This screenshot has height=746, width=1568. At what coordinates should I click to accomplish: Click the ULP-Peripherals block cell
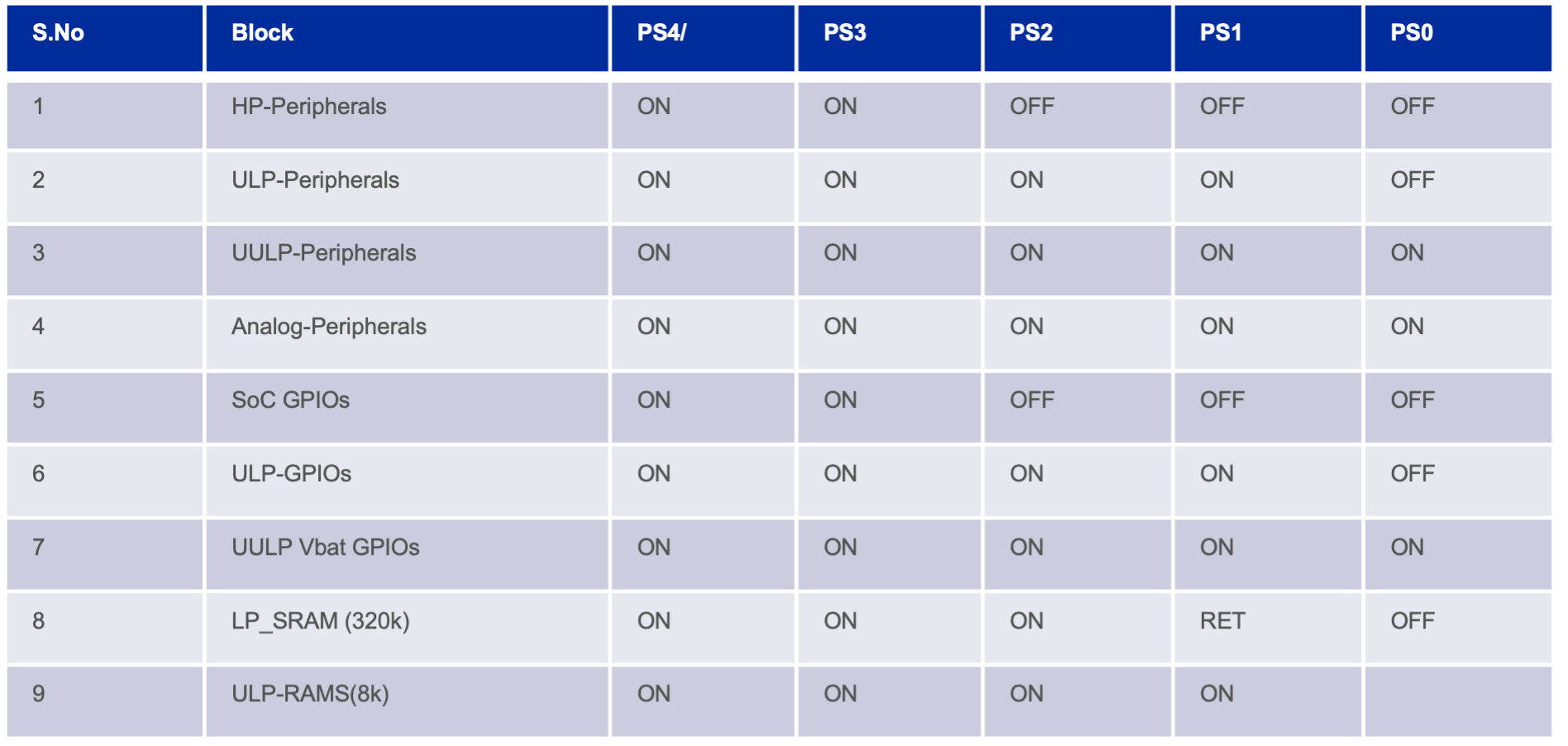coord(407,188)
